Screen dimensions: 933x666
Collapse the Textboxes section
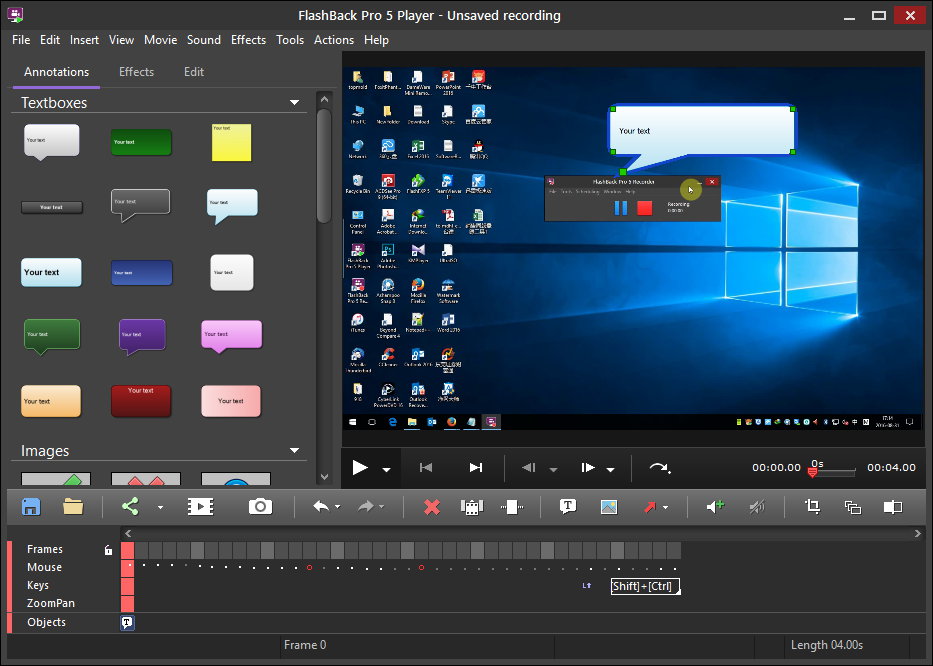(x=294, y=103)
